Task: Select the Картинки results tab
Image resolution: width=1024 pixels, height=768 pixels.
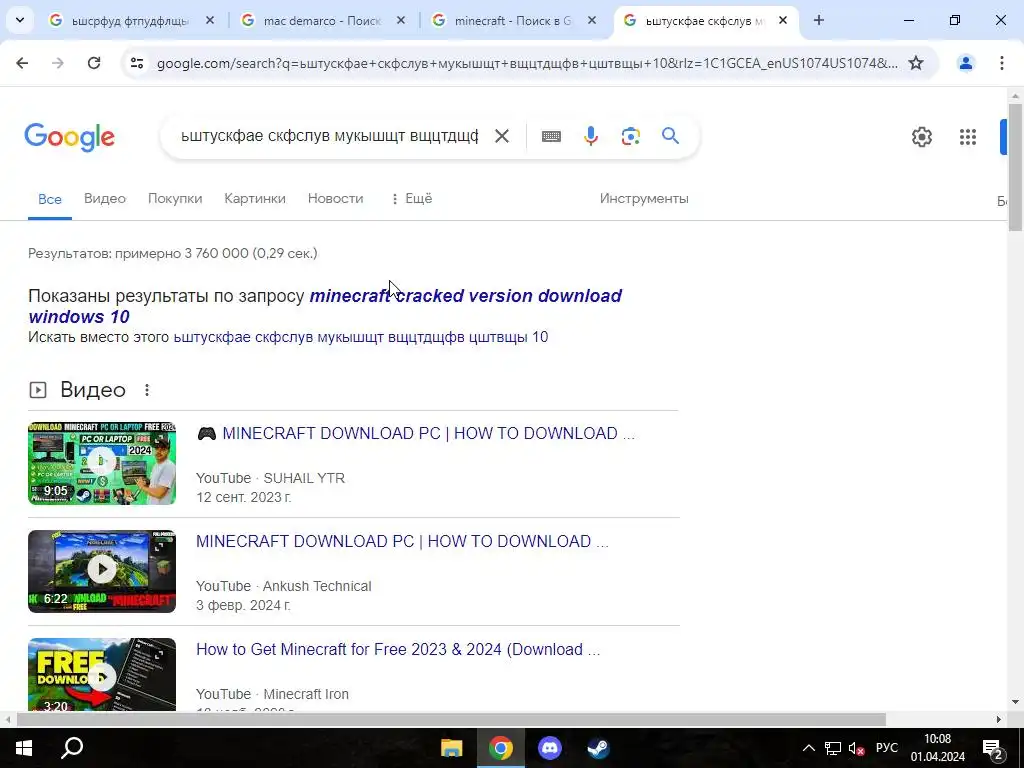Action: (255, 199)
